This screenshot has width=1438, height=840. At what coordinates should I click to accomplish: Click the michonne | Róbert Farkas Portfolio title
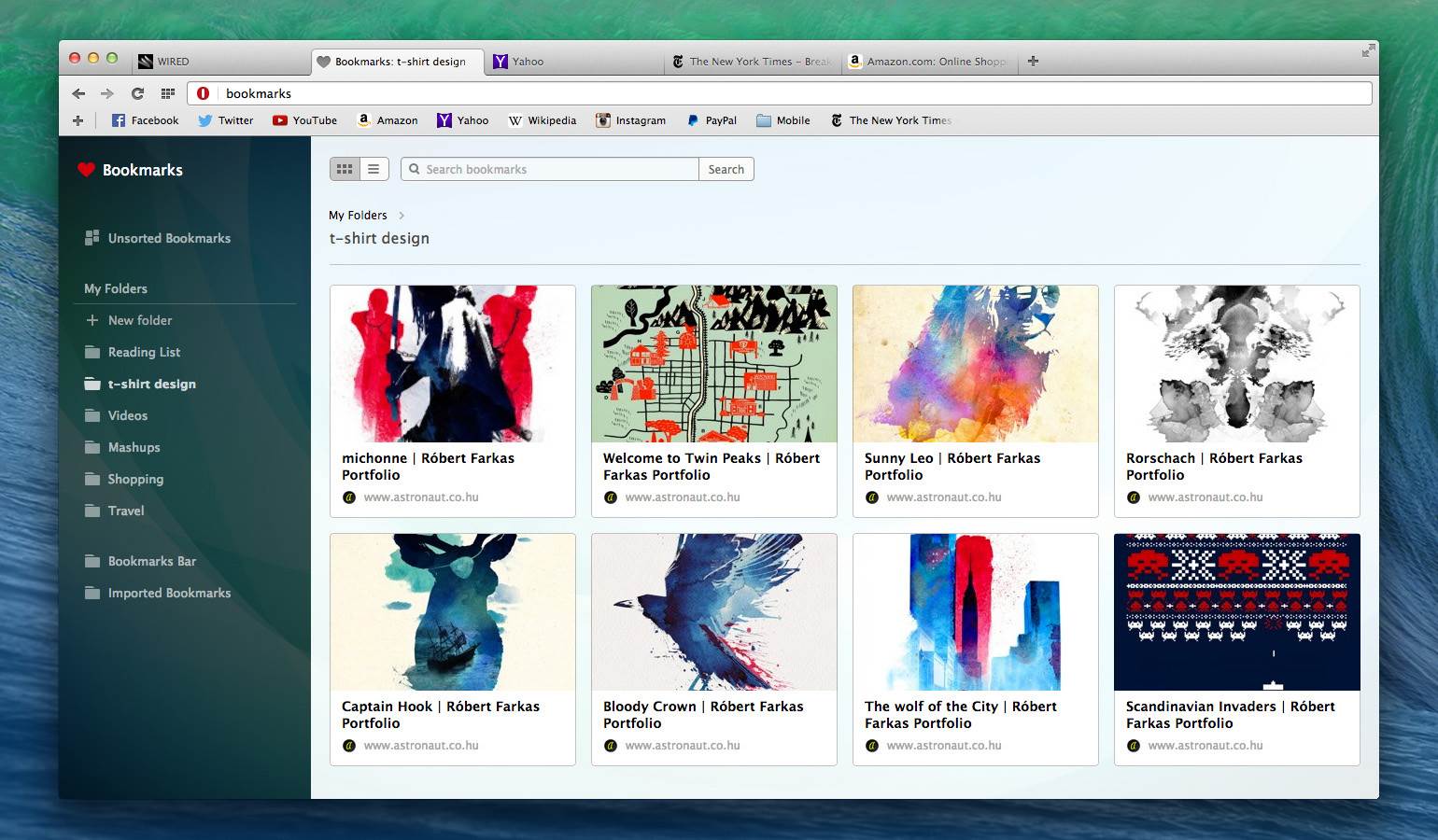click(x=428, y=467)
